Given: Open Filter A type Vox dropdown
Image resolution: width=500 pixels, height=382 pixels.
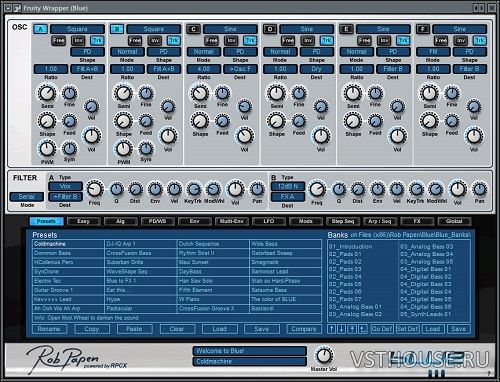Looking at the screenshot, I should tap(65, 186).
